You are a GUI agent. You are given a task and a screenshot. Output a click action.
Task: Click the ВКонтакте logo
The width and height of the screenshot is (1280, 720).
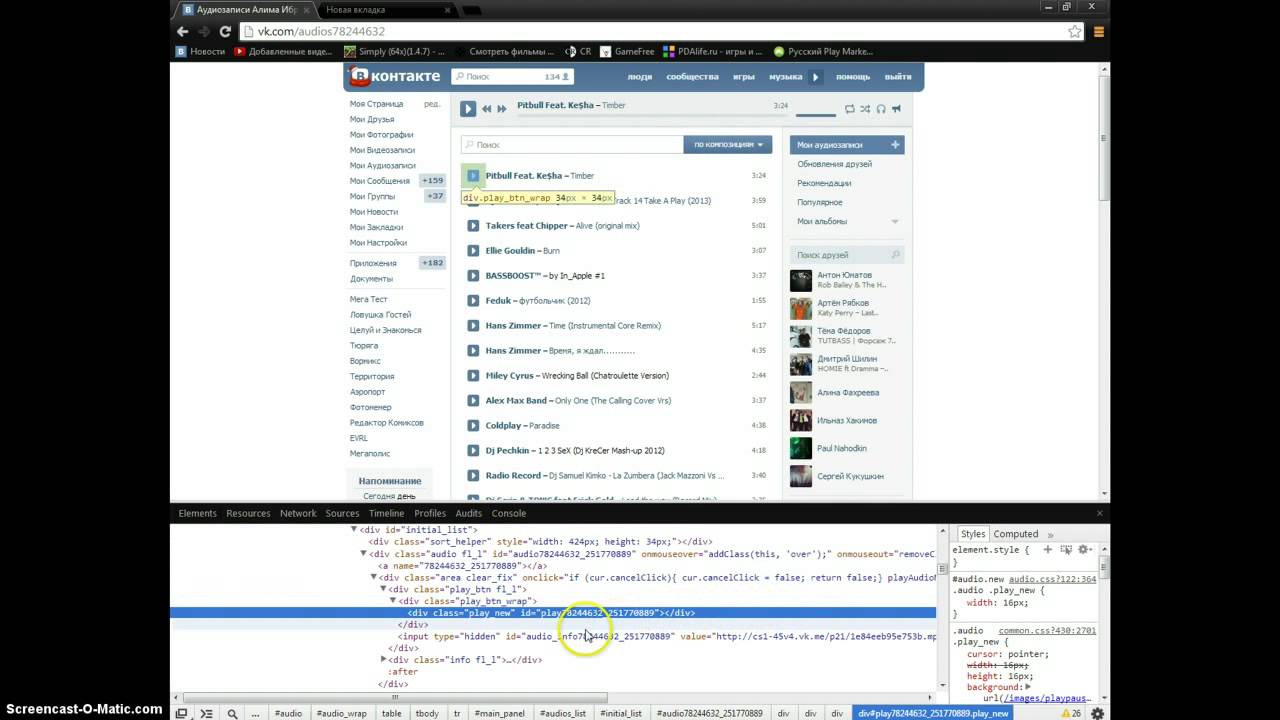[394, 76]
